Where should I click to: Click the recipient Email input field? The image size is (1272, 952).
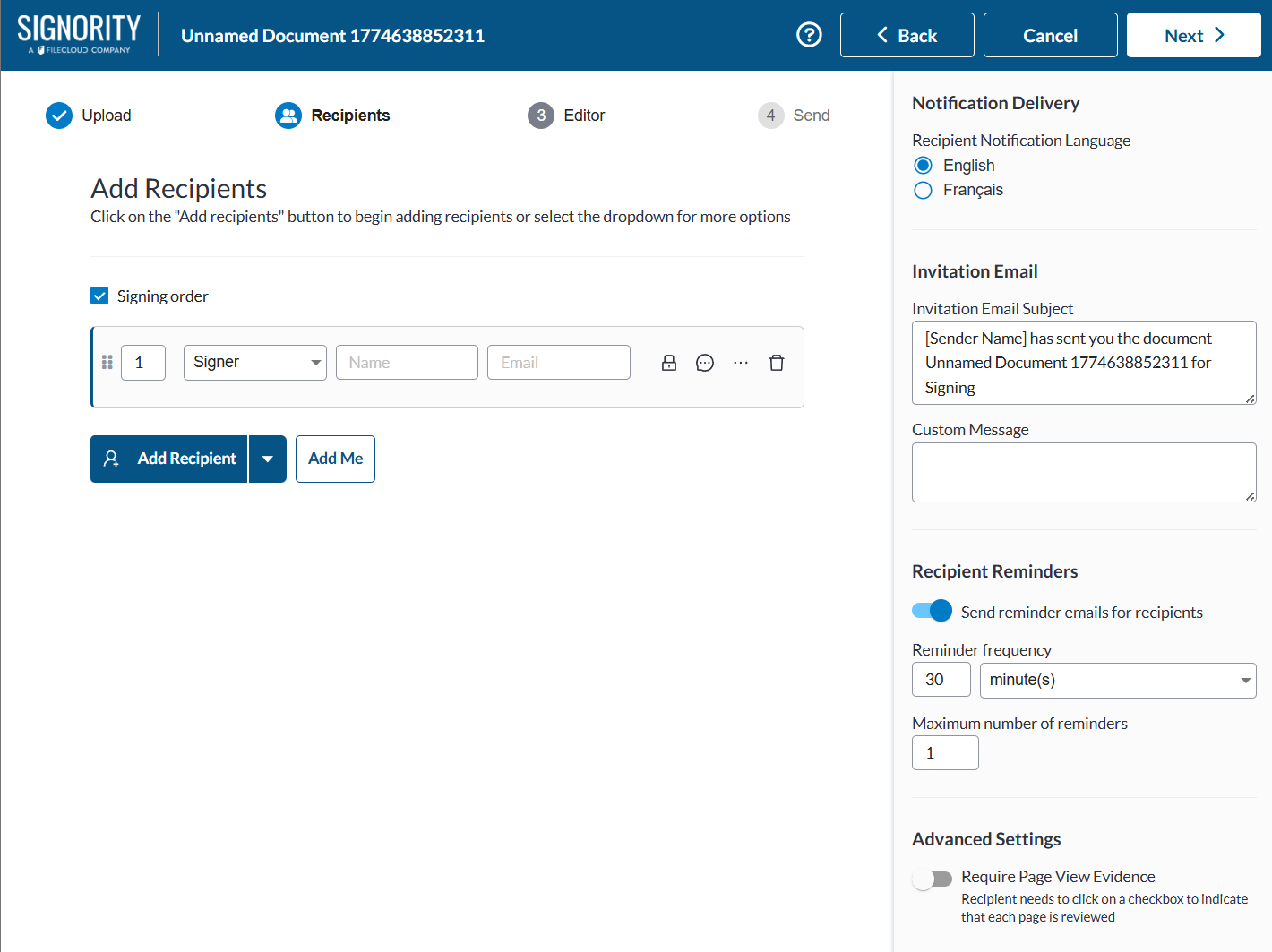[558, 363]
